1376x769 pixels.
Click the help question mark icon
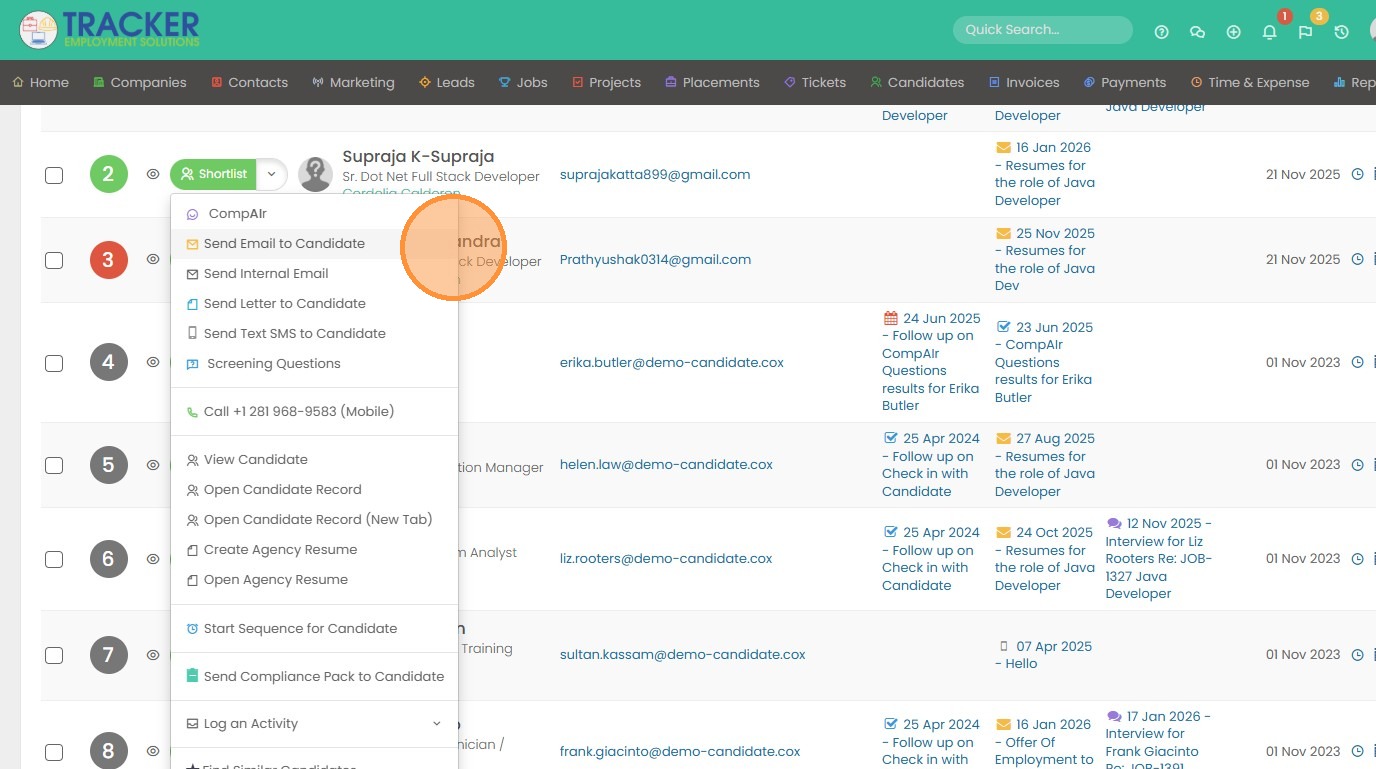(1161, 32)
